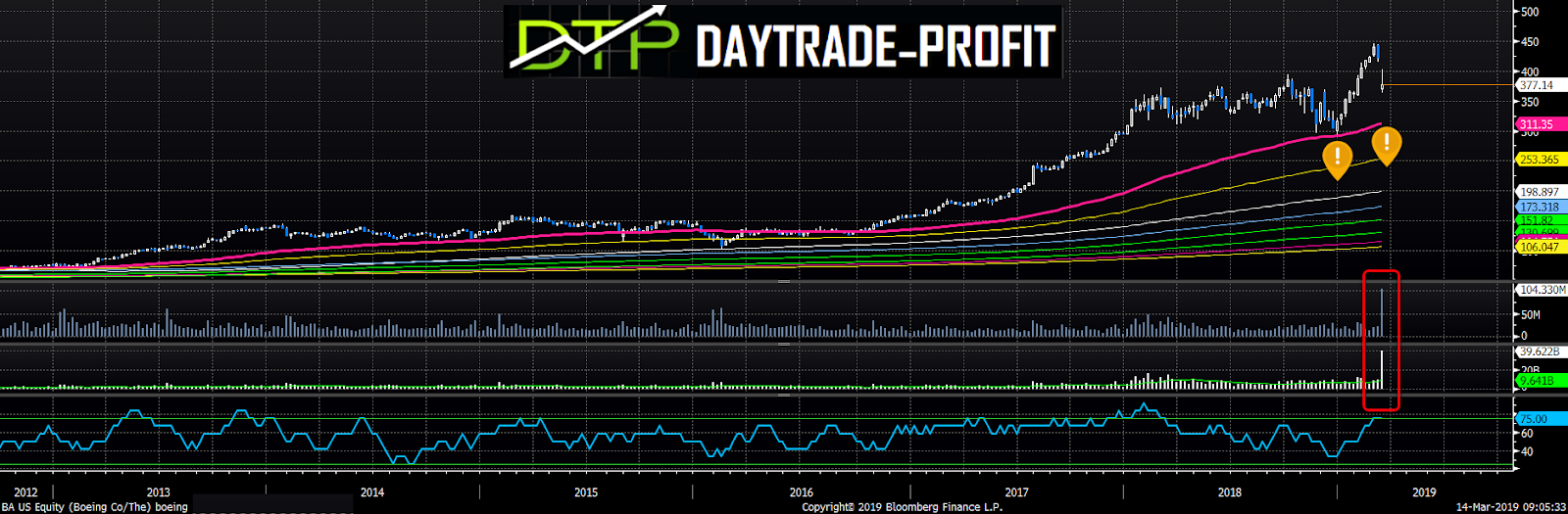The width and height of the screenshot is (1568, 514).
Task: Click the 2018 year label on time axis
Action: click(1230, 492)
